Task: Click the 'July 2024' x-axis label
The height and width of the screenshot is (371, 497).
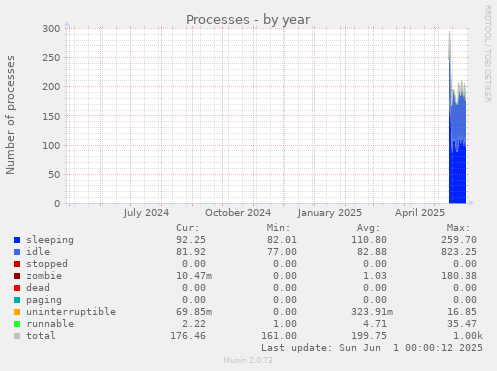Action: 146,213
